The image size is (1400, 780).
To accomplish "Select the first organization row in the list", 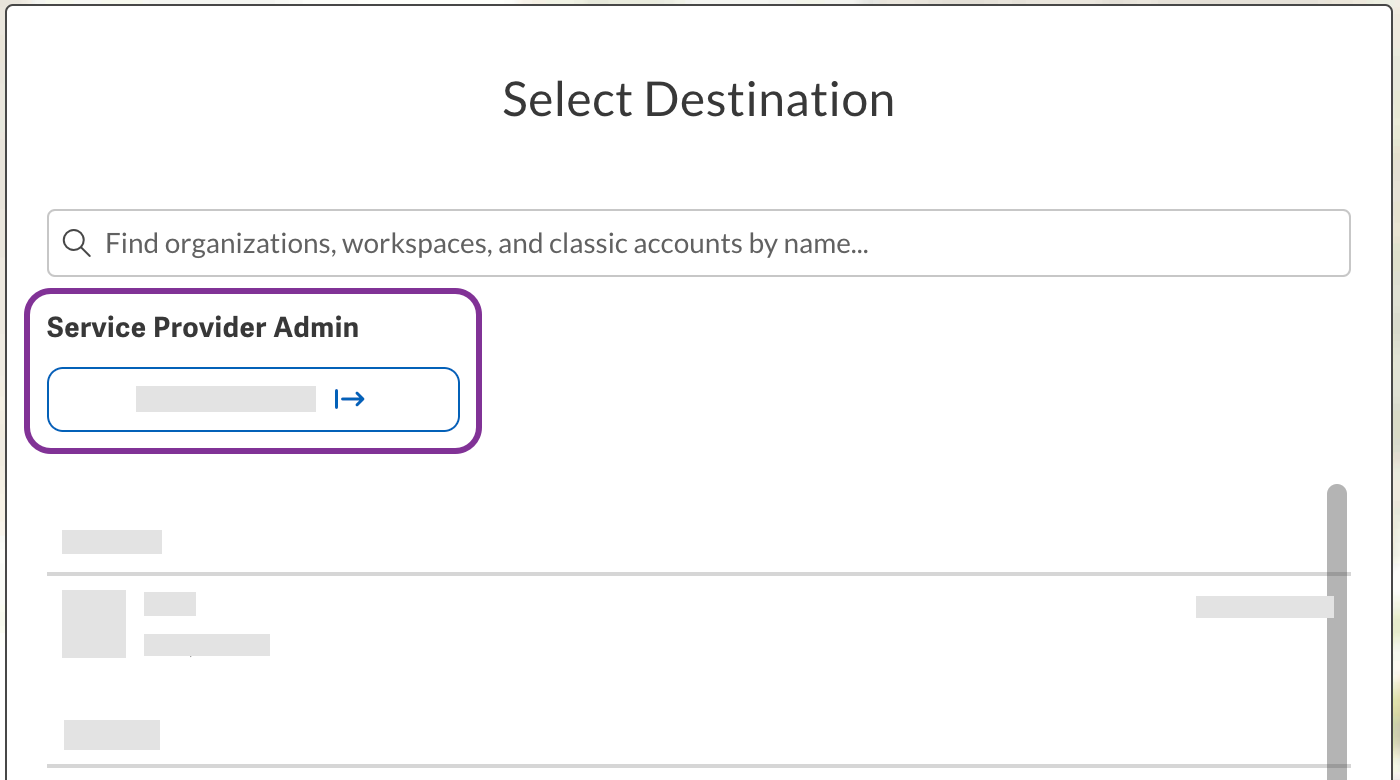I will click(400, 623).
